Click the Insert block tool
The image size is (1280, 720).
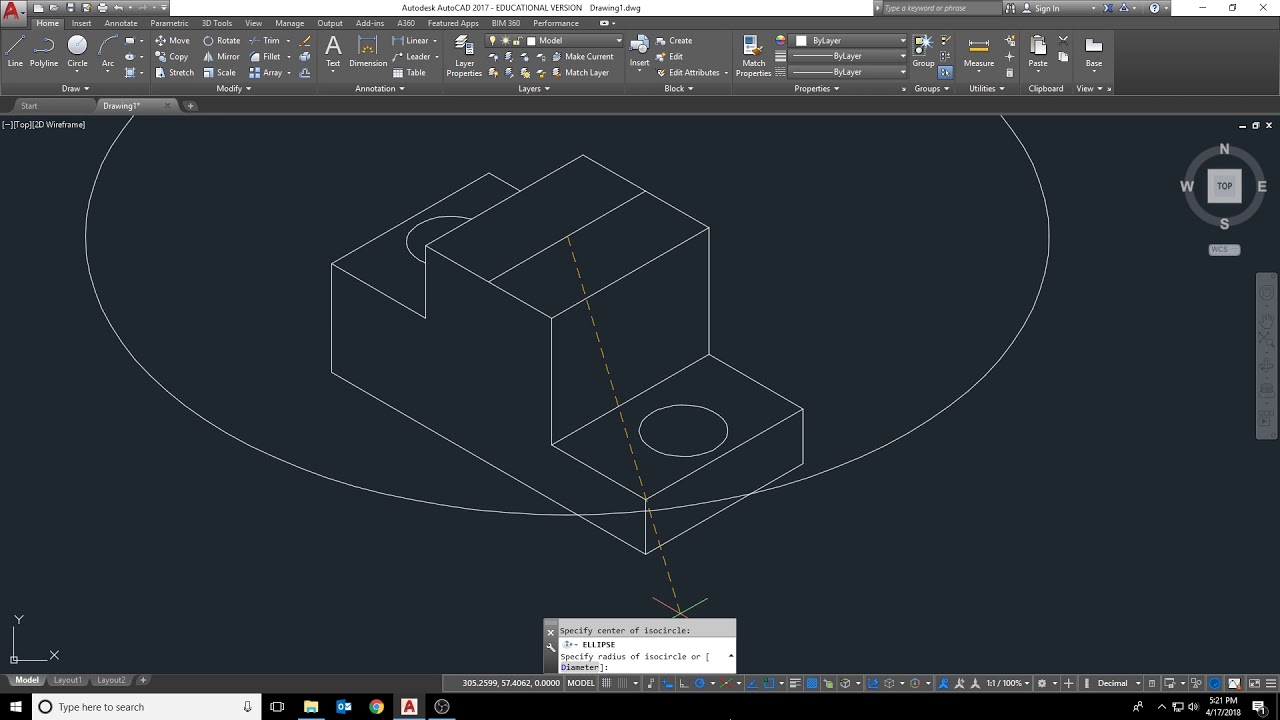(639, 51)
